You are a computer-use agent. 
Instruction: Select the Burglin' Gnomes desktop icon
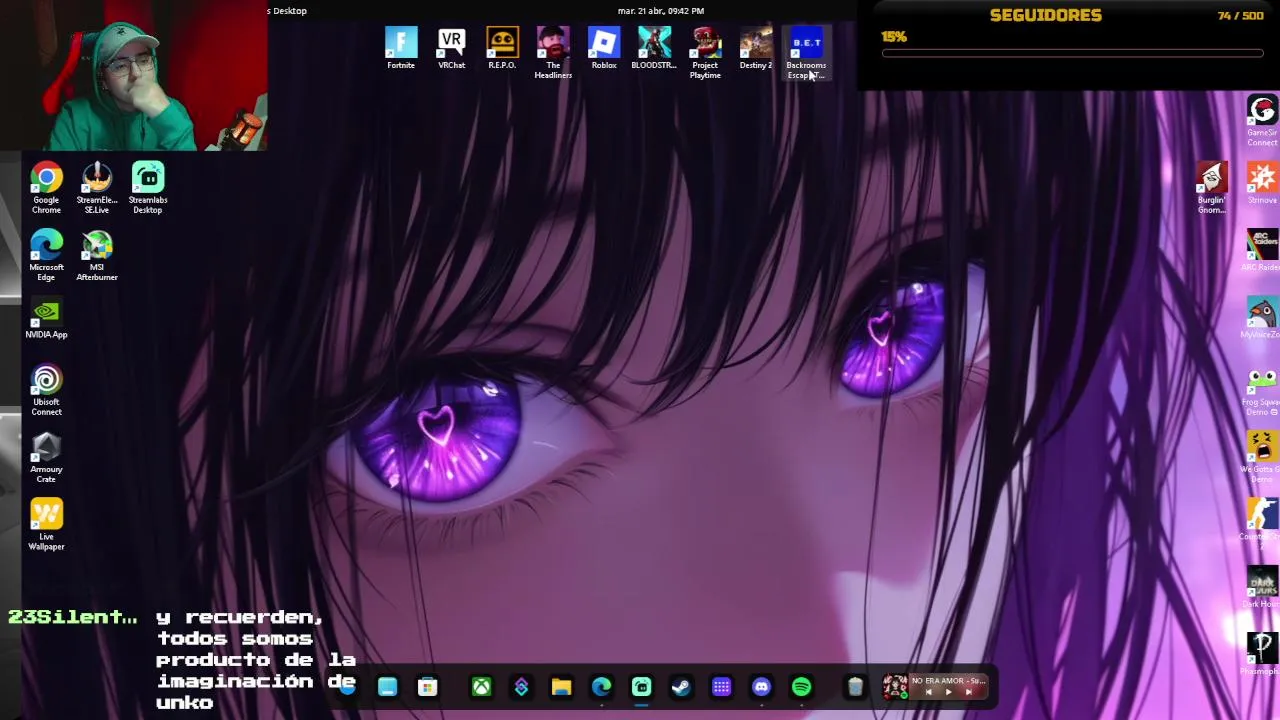point(1212,188)
